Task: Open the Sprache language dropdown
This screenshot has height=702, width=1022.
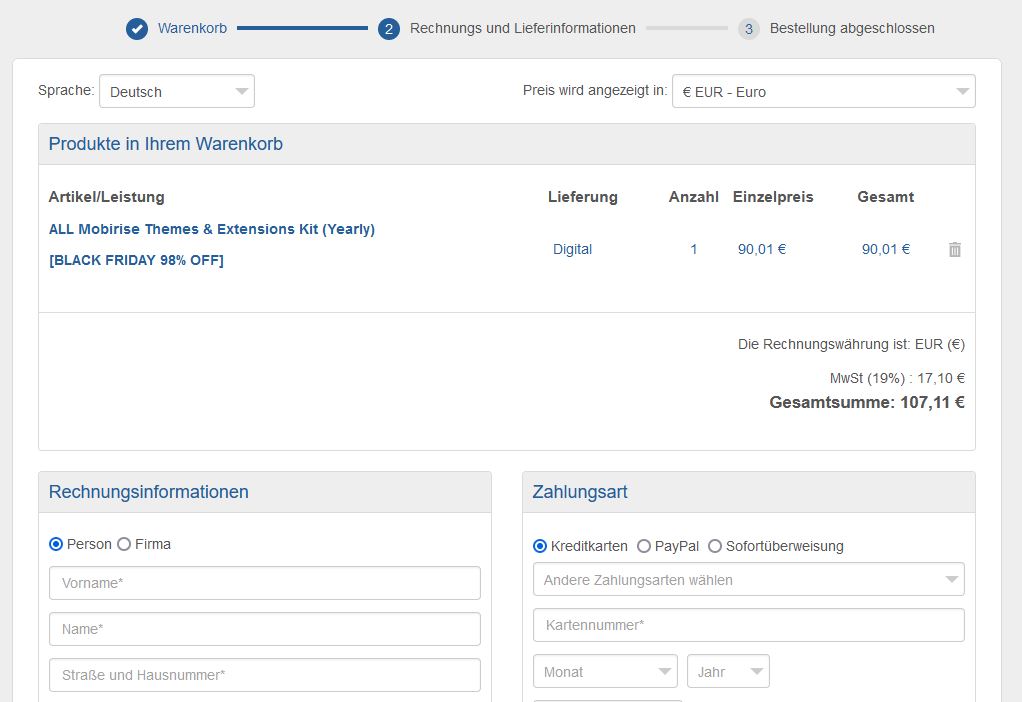Action: pos(177,91)
